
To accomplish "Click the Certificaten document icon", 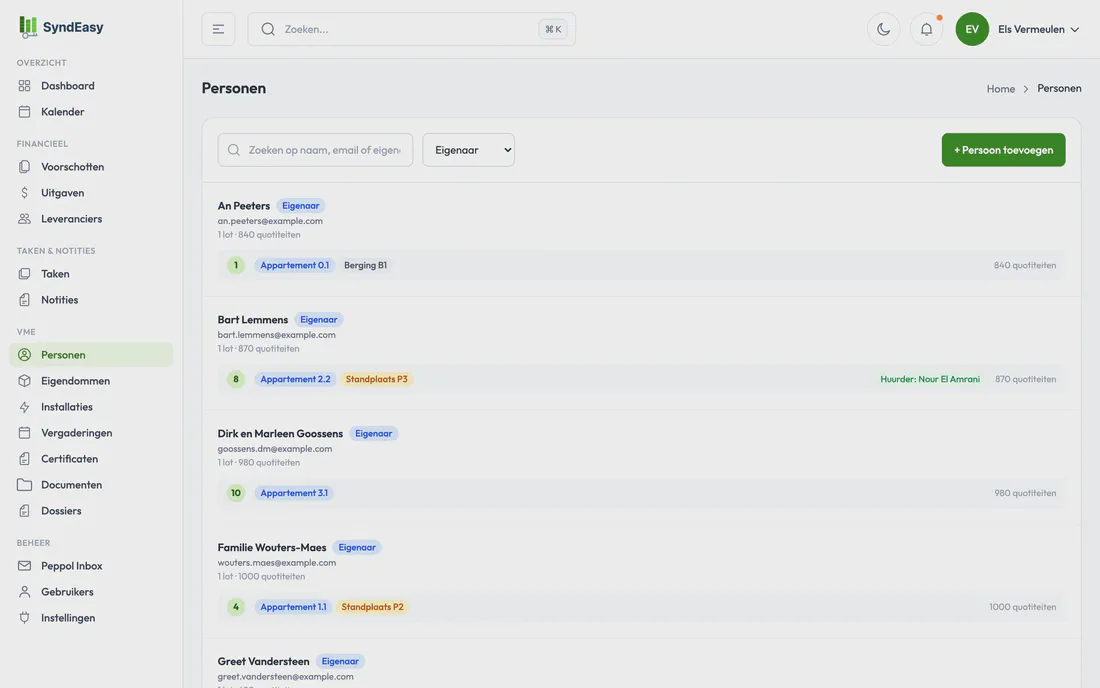I will pyautogui.click(x=25, y=459).
